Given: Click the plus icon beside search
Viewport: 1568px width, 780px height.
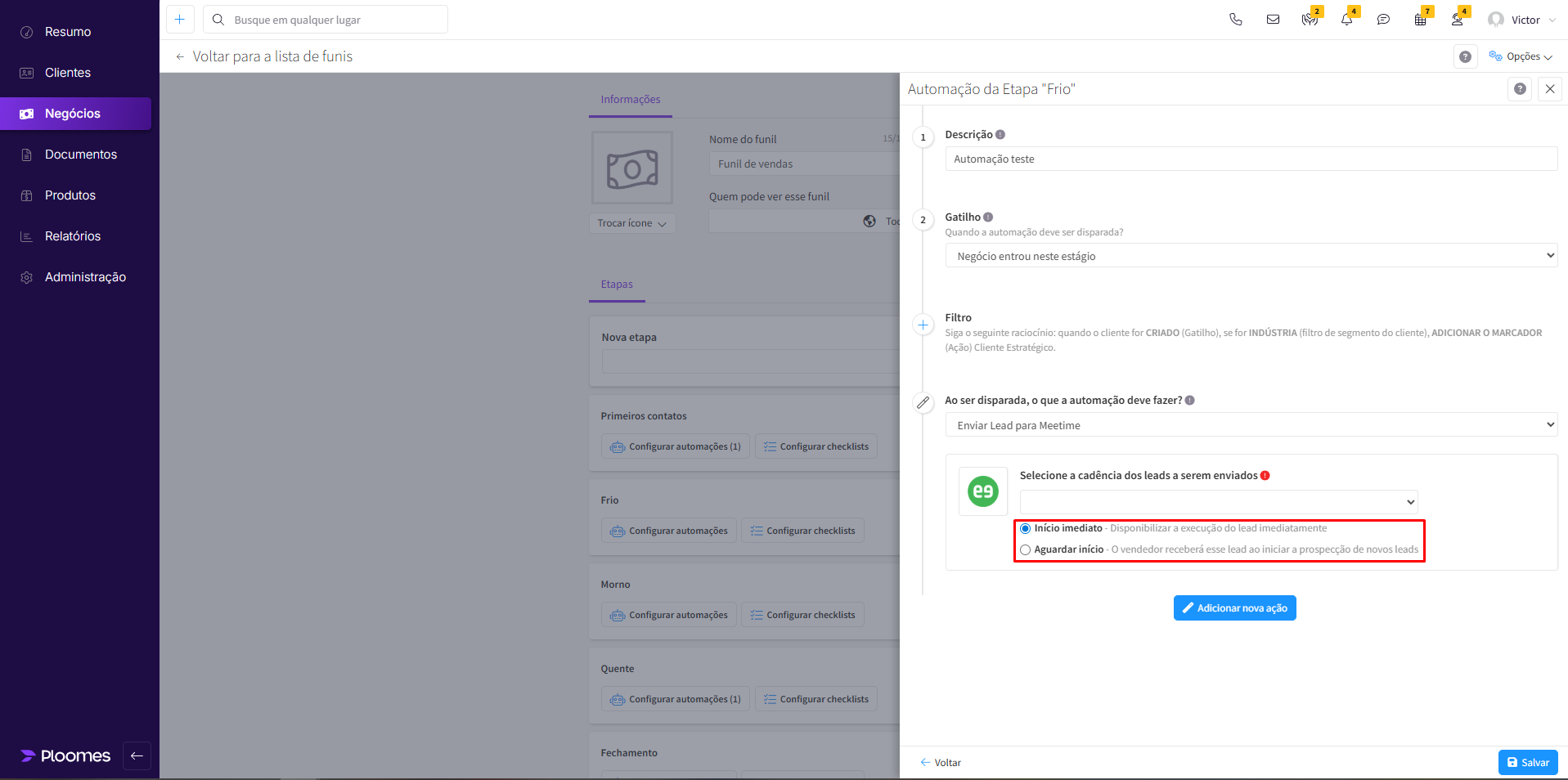Looking at the screenshot, I should 180,20.
